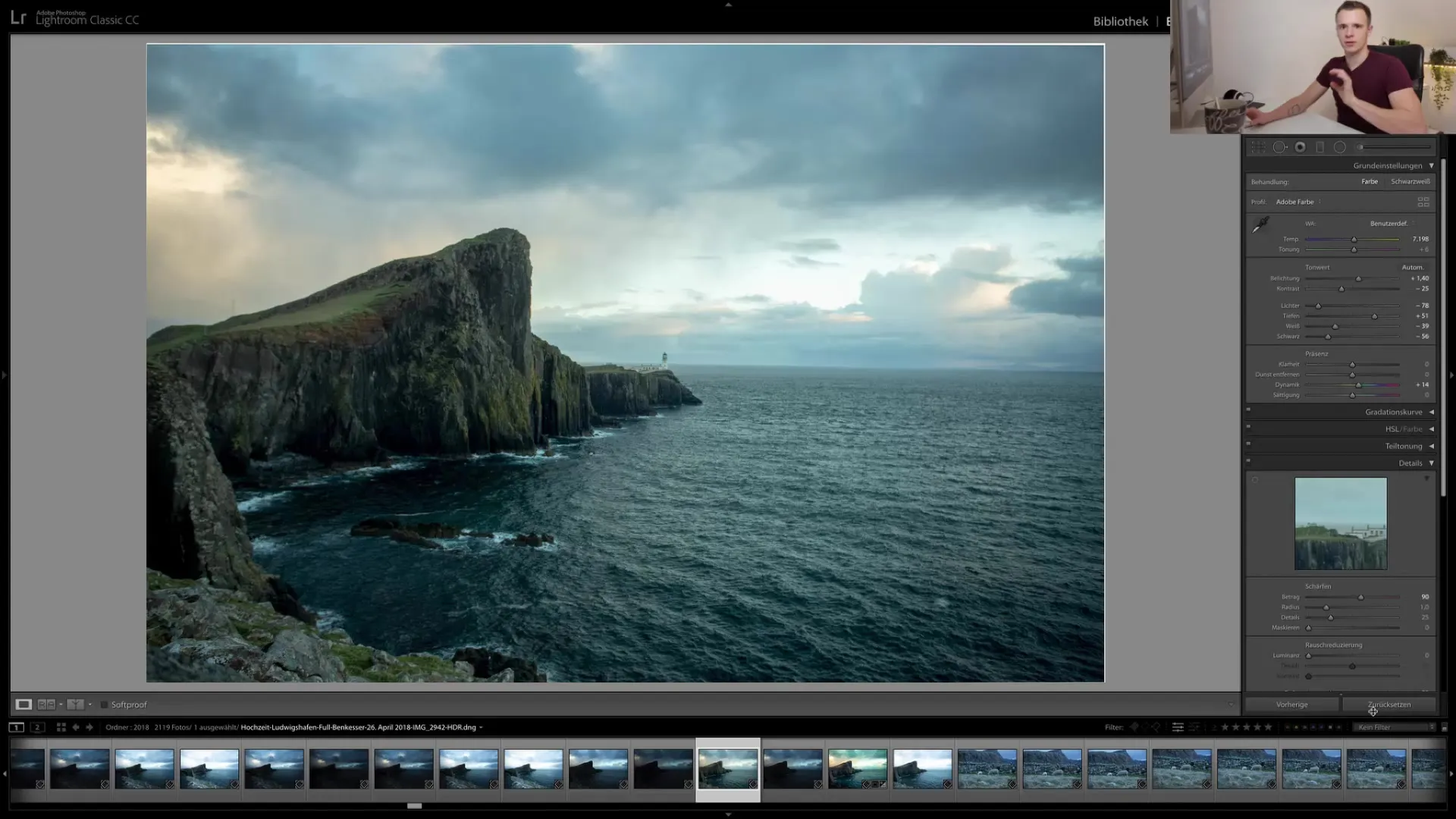Open the Bibliothek module
Screen dimensions: 1456x819
point(1120,21)
